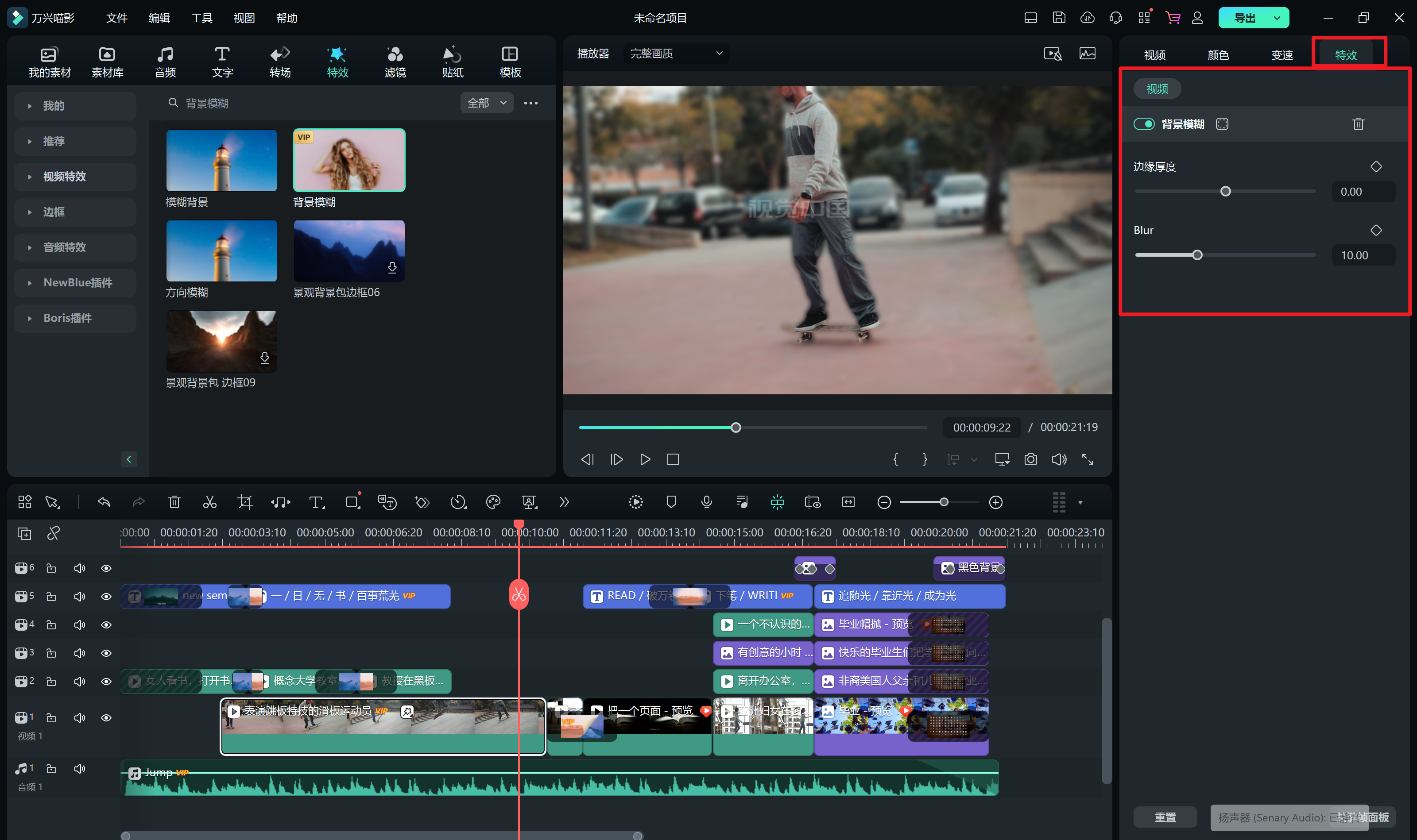The image size is (1417, 840).
Task: Click the Blur slider track
Action: pyautogui.click(x=1257, y=255)
